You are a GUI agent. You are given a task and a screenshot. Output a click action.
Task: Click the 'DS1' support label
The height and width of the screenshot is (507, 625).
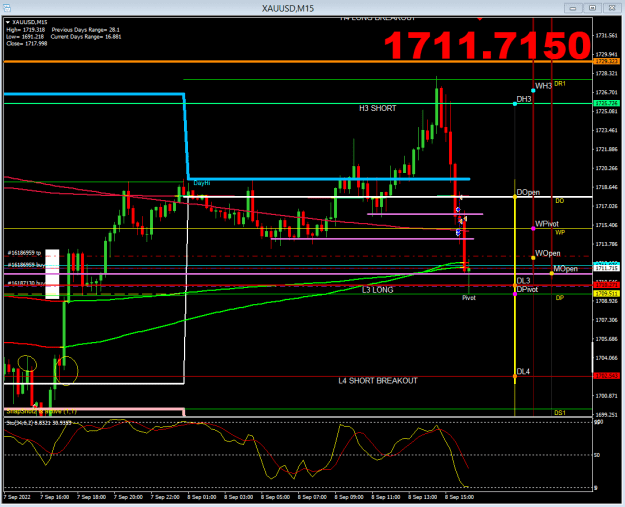[560, 413]
